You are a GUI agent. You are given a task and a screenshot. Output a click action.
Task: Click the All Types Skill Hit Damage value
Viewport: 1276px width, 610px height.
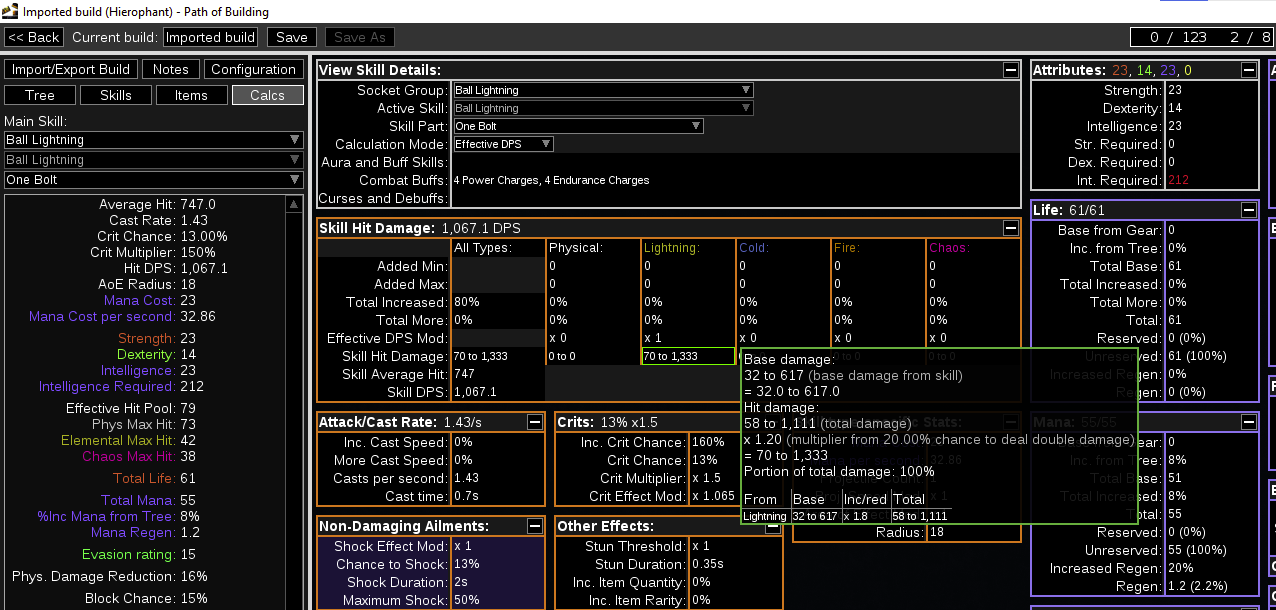(481, 356)
